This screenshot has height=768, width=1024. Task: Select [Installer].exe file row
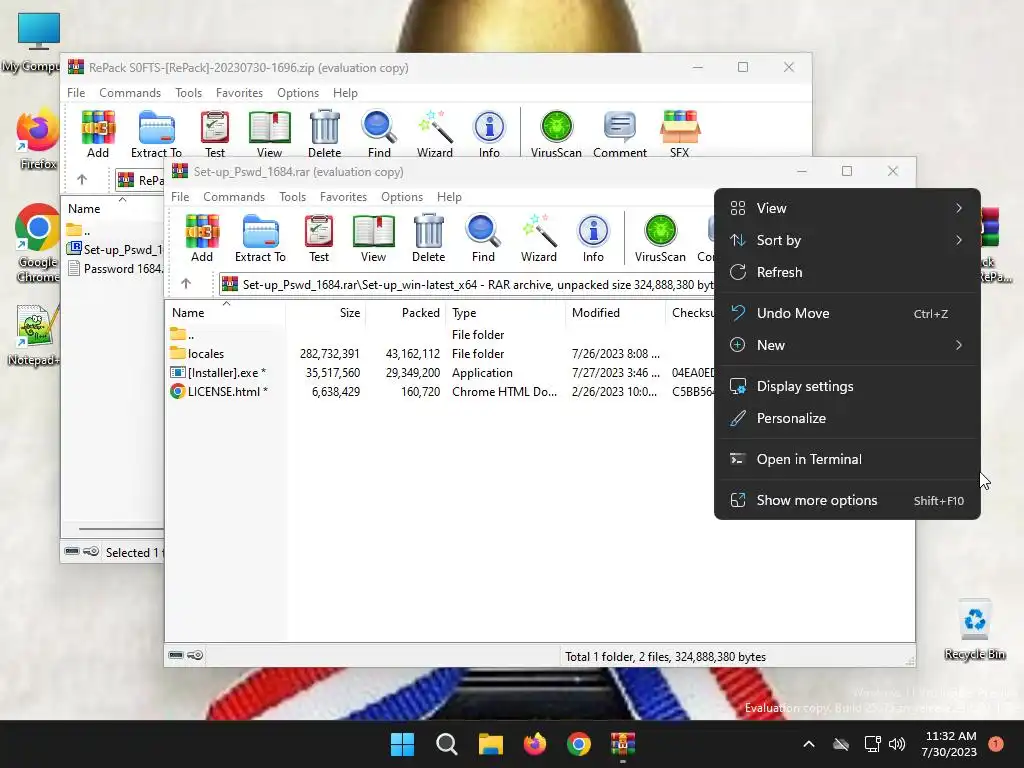click(440, 373)
